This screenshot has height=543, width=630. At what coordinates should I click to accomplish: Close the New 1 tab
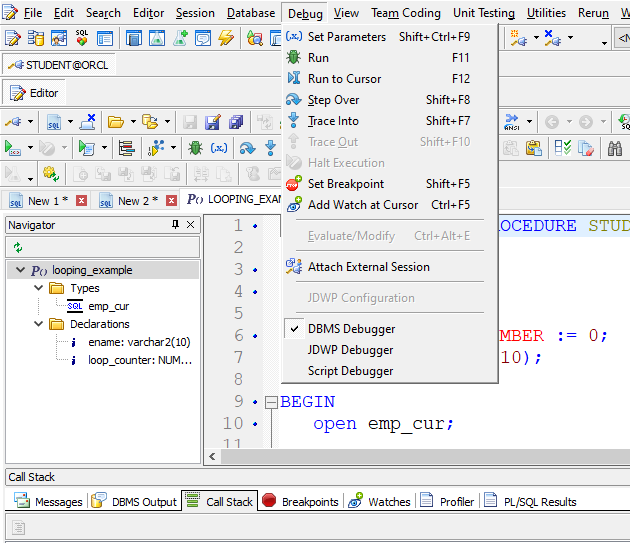82,200
